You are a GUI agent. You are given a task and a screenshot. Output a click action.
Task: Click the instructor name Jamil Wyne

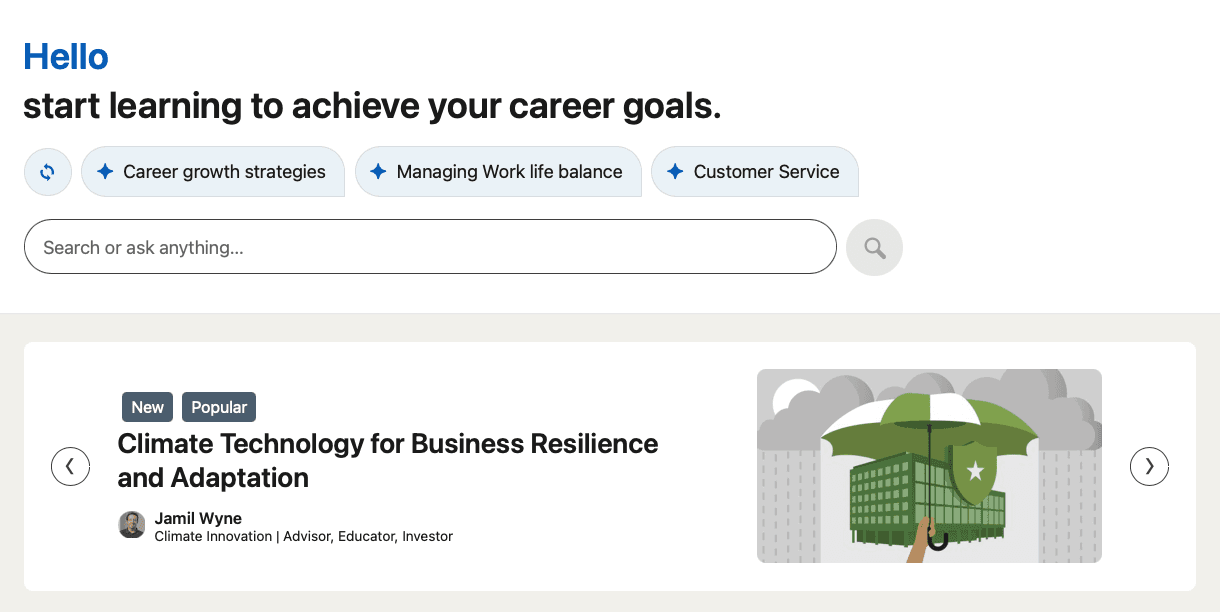[x=197, y=518]
